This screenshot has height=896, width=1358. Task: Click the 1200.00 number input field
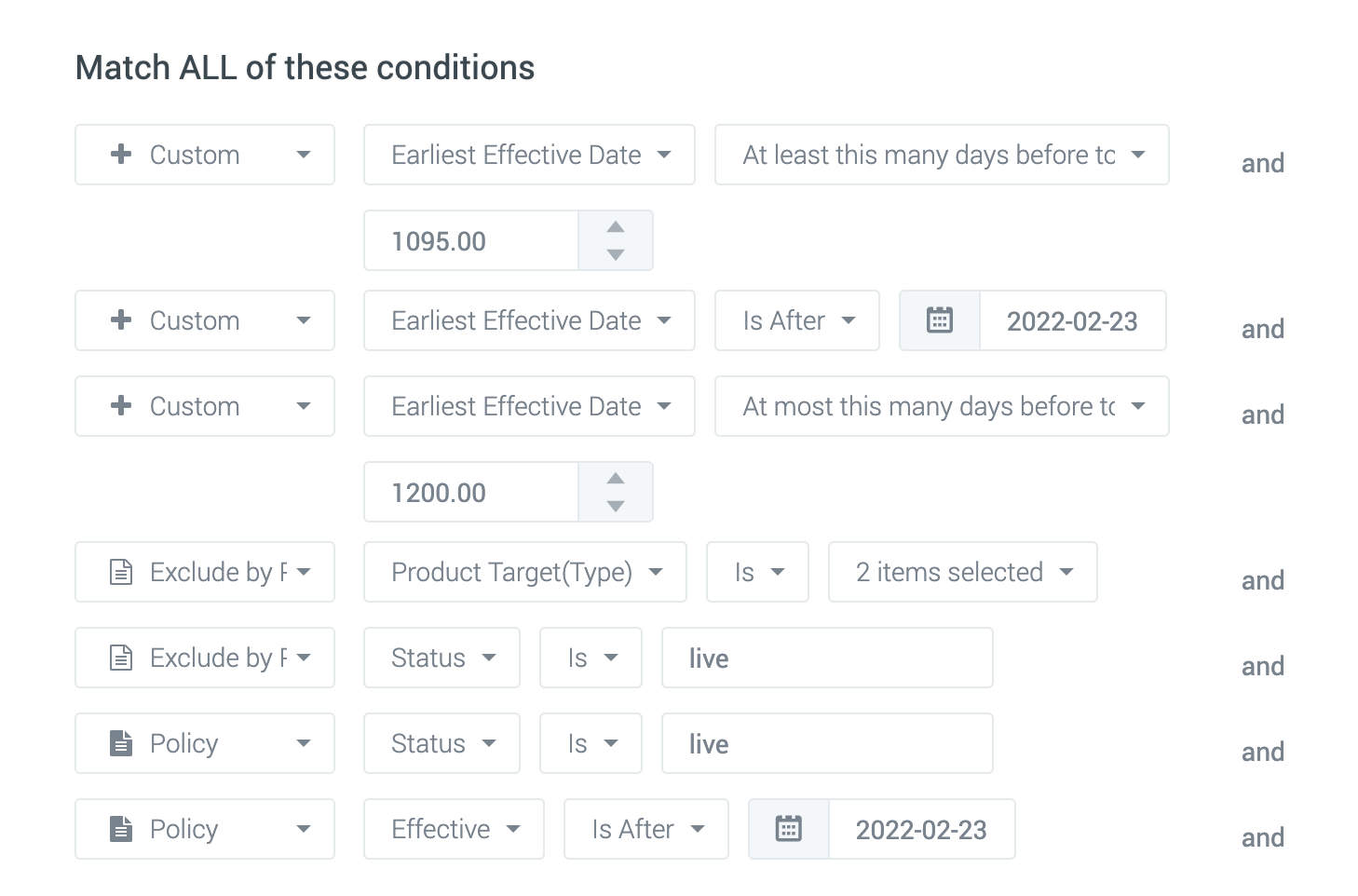(471, 493)
